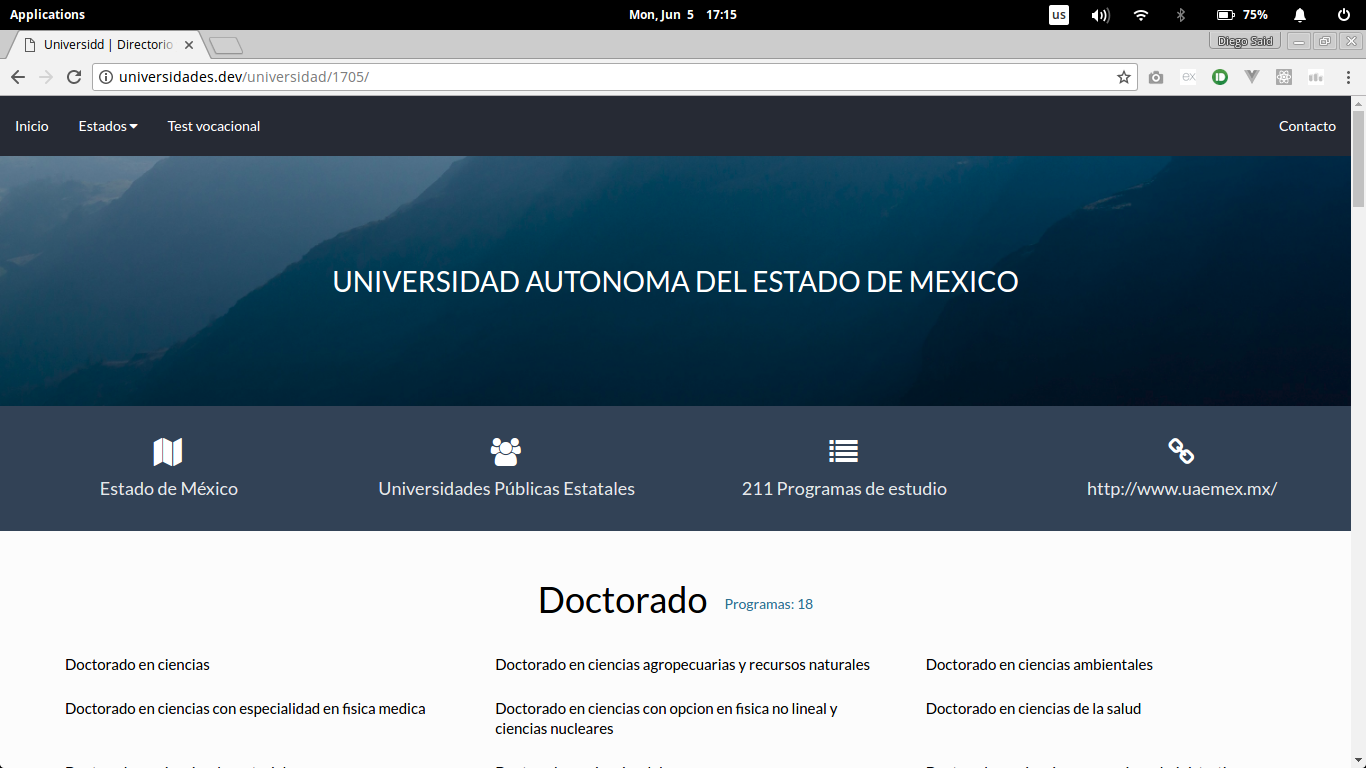Click the chain link icon
The width and height of the screenshot is (1366, 768).
pos(1182,452)
